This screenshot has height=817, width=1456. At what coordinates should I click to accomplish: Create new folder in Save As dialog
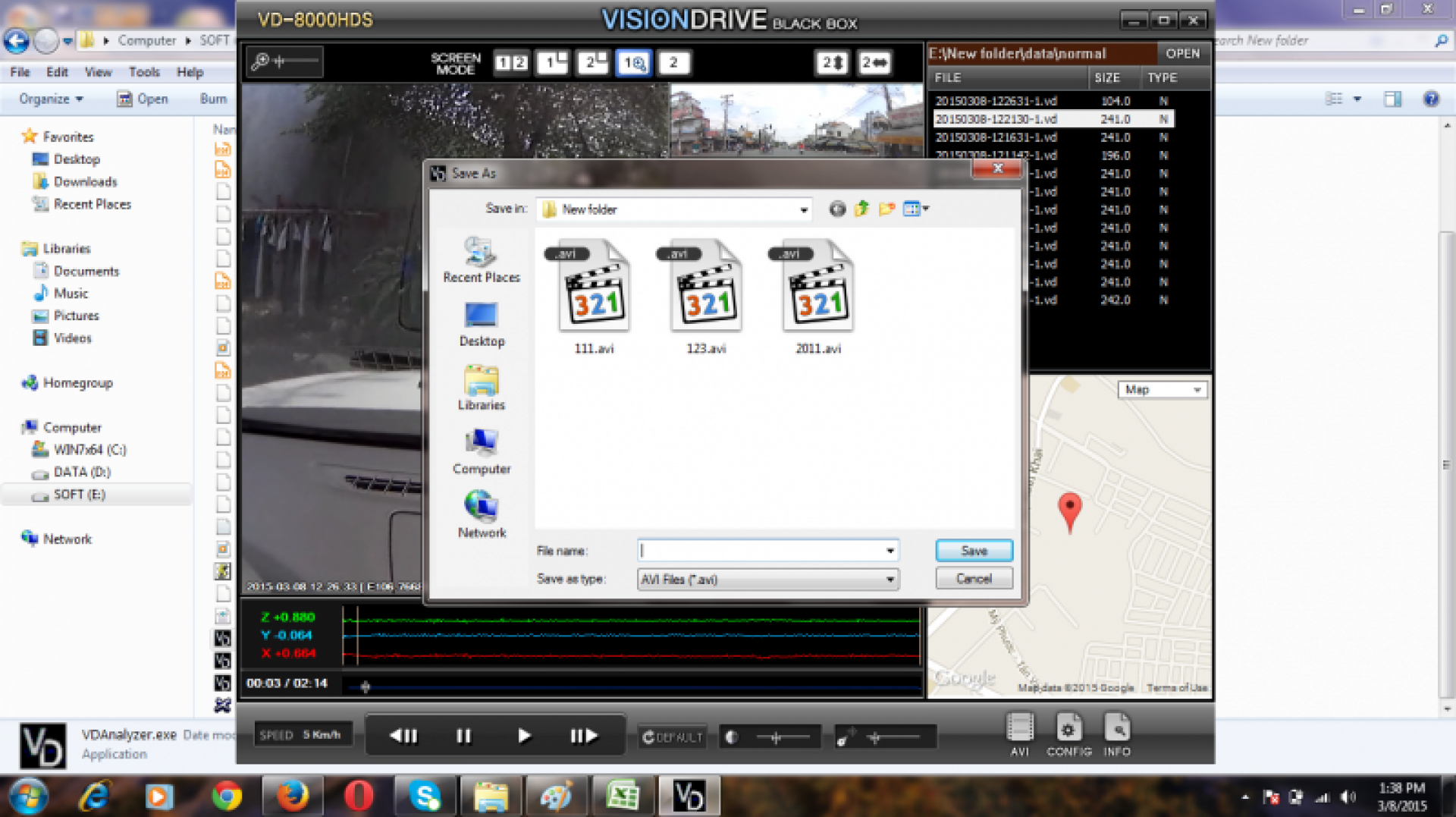[886, 209]
